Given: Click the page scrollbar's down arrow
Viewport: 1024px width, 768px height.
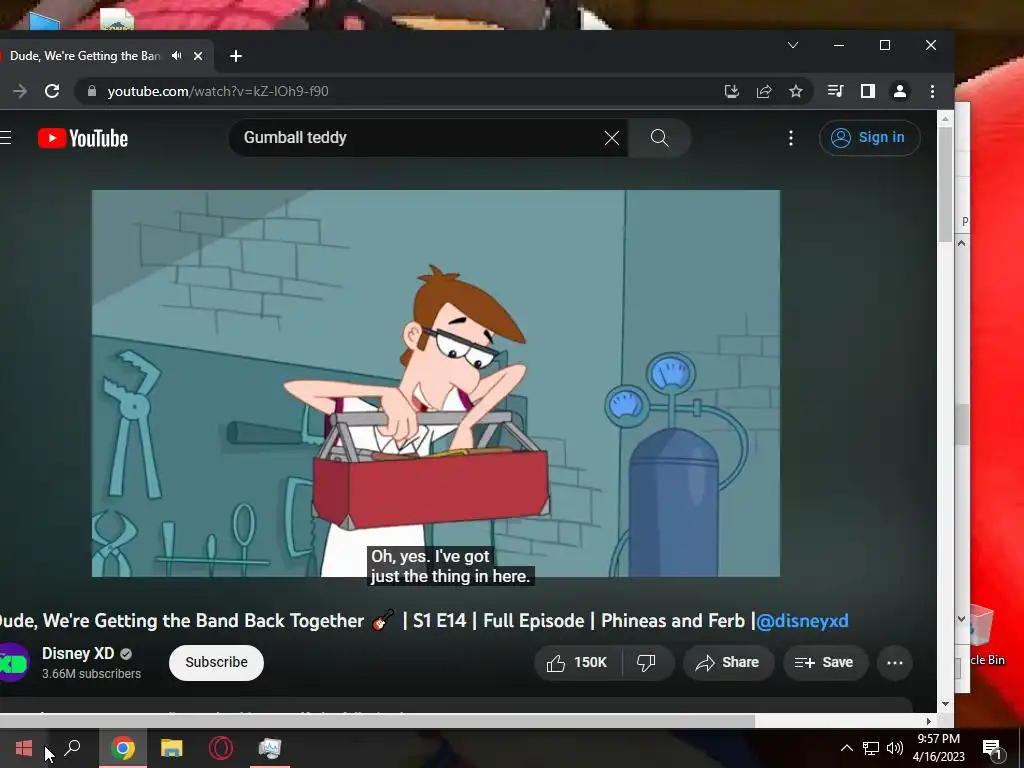Looking at the screenshot, I should click(x=945, y=704).
